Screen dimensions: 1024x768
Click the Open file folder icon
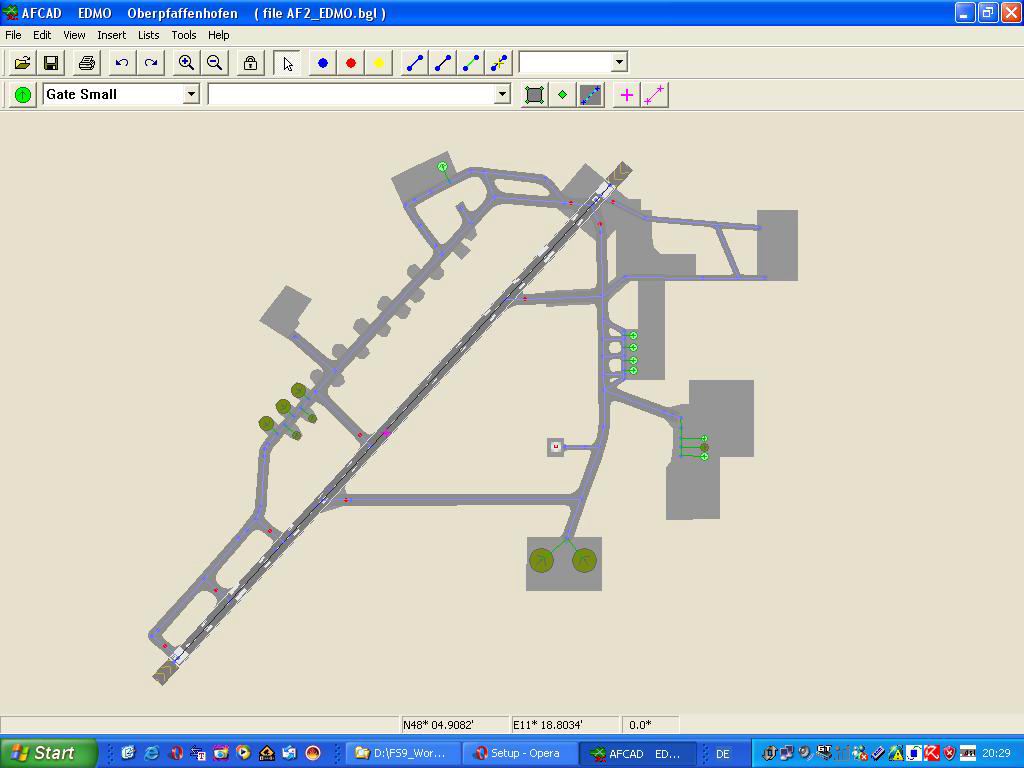(22, 63)
